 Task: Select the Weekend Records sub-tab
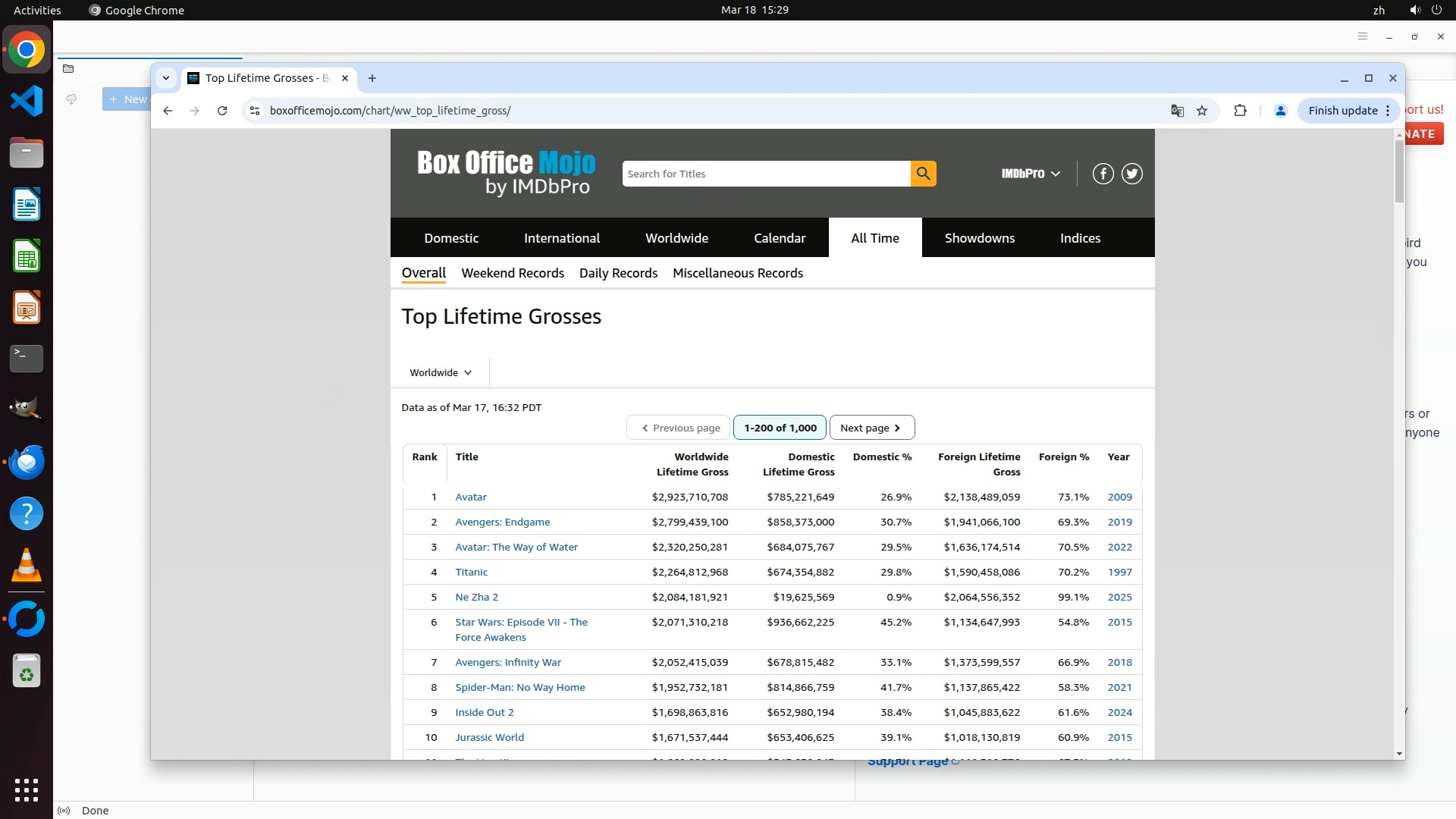click(x=513, y=273)
